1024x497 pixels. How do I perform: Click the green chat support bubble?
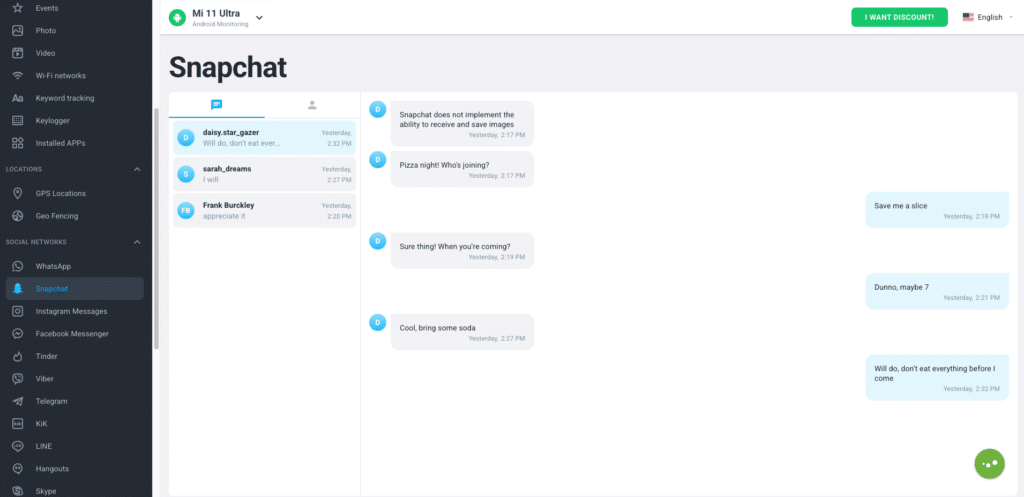pos(989,463)
